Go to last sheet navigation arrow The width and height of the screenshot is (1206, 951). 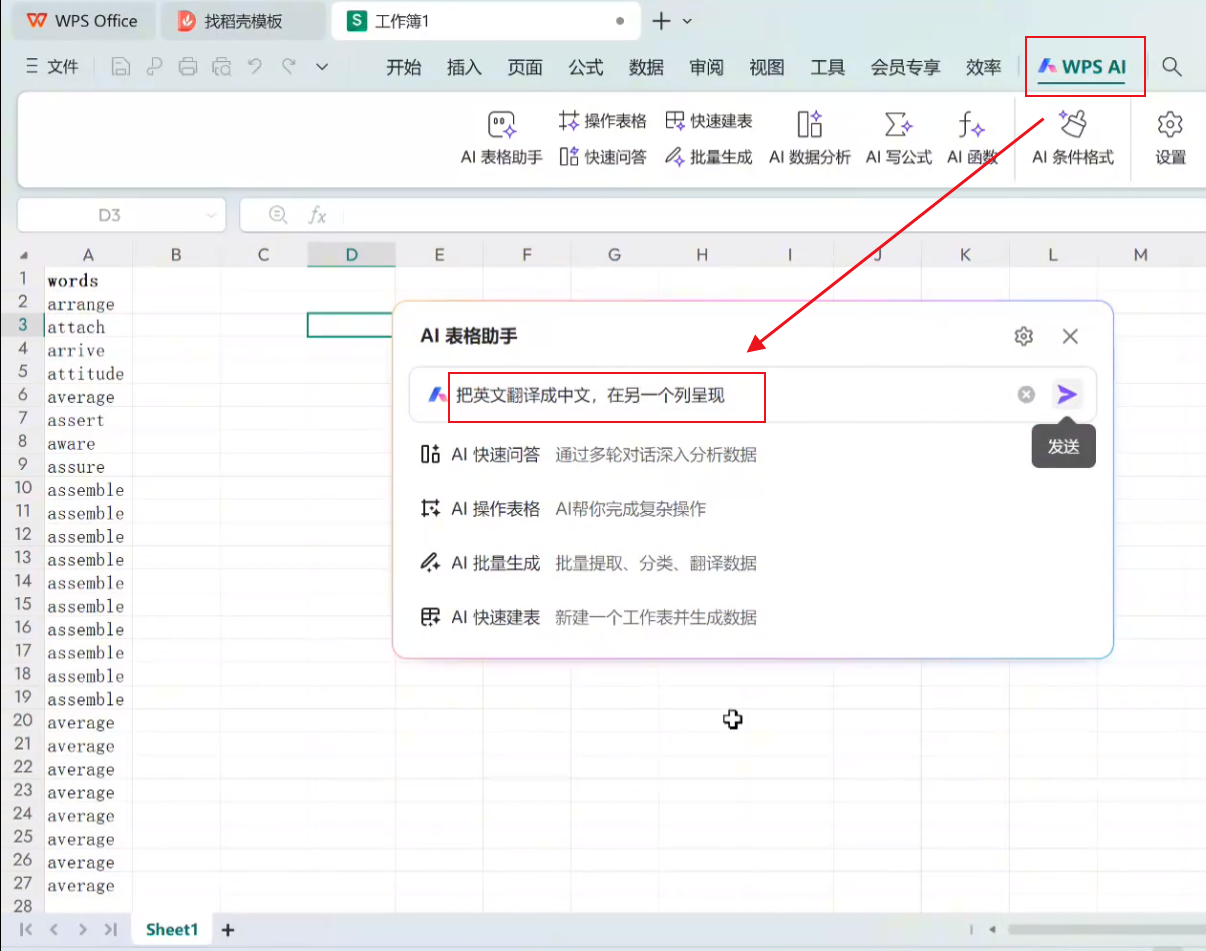click(x=111, y=930)
